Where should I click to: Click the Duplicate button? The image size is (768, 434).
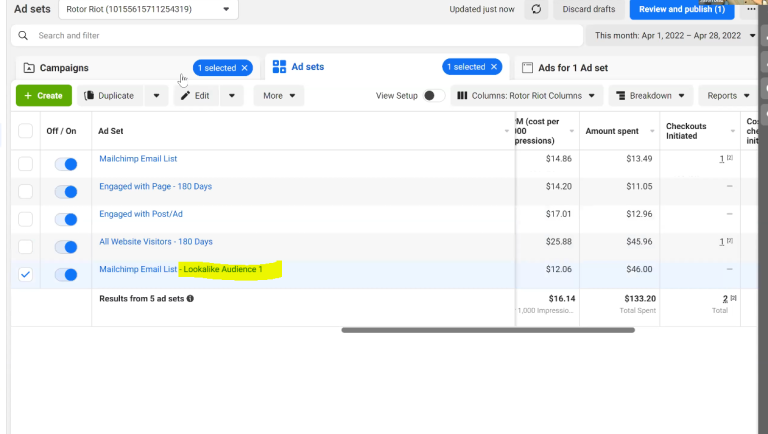tap(110, 96)
